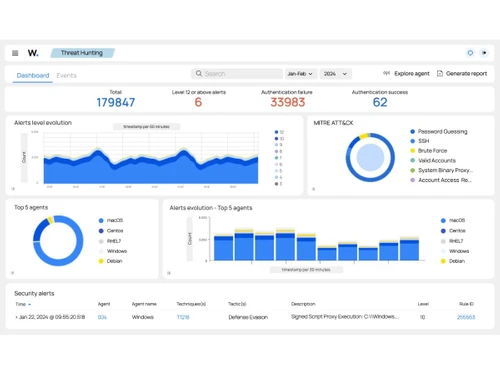Toggle level 10 legend item
The height and width of the screenshot is (375, 500).
(x=279, y=139)
